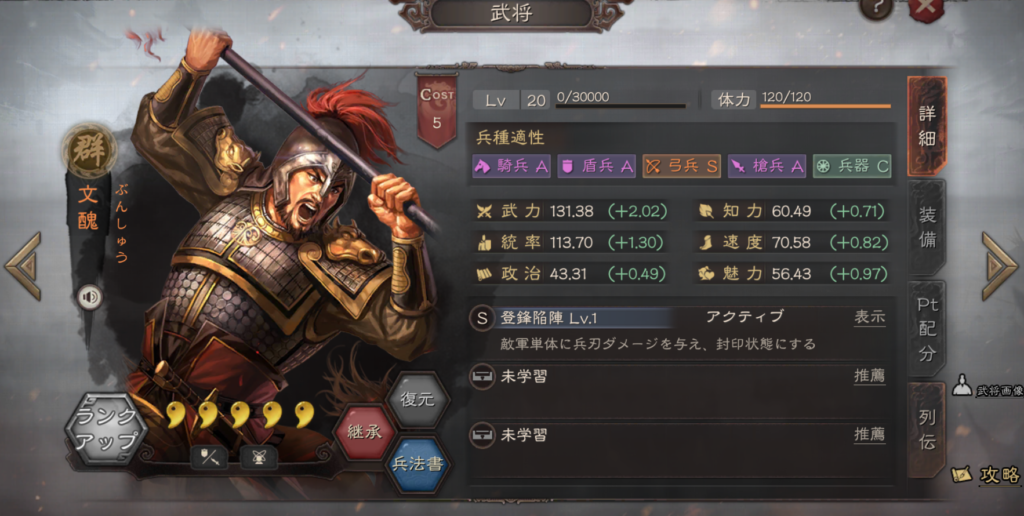Show details of 登鋒陥陣 skill via 表示
The width and height of the screenshot is (1024, 516).
pos(870,318)
